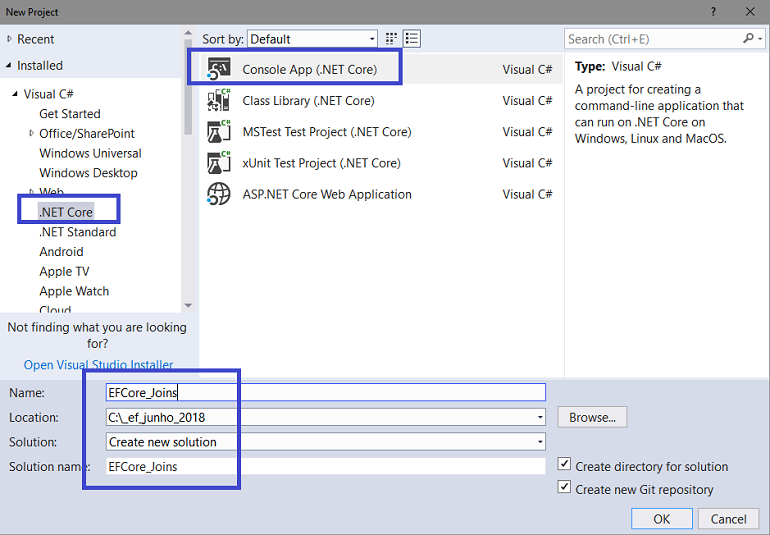Open the Location path dropdown
This screenshot has height=535, width=770.
coord(540,418)
